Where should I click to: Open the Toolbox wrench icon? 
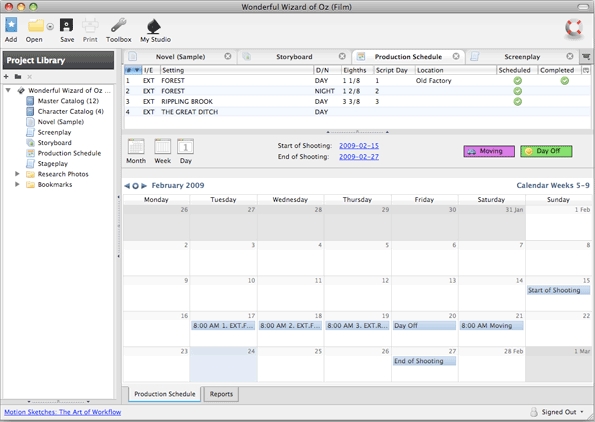point(118,25)
